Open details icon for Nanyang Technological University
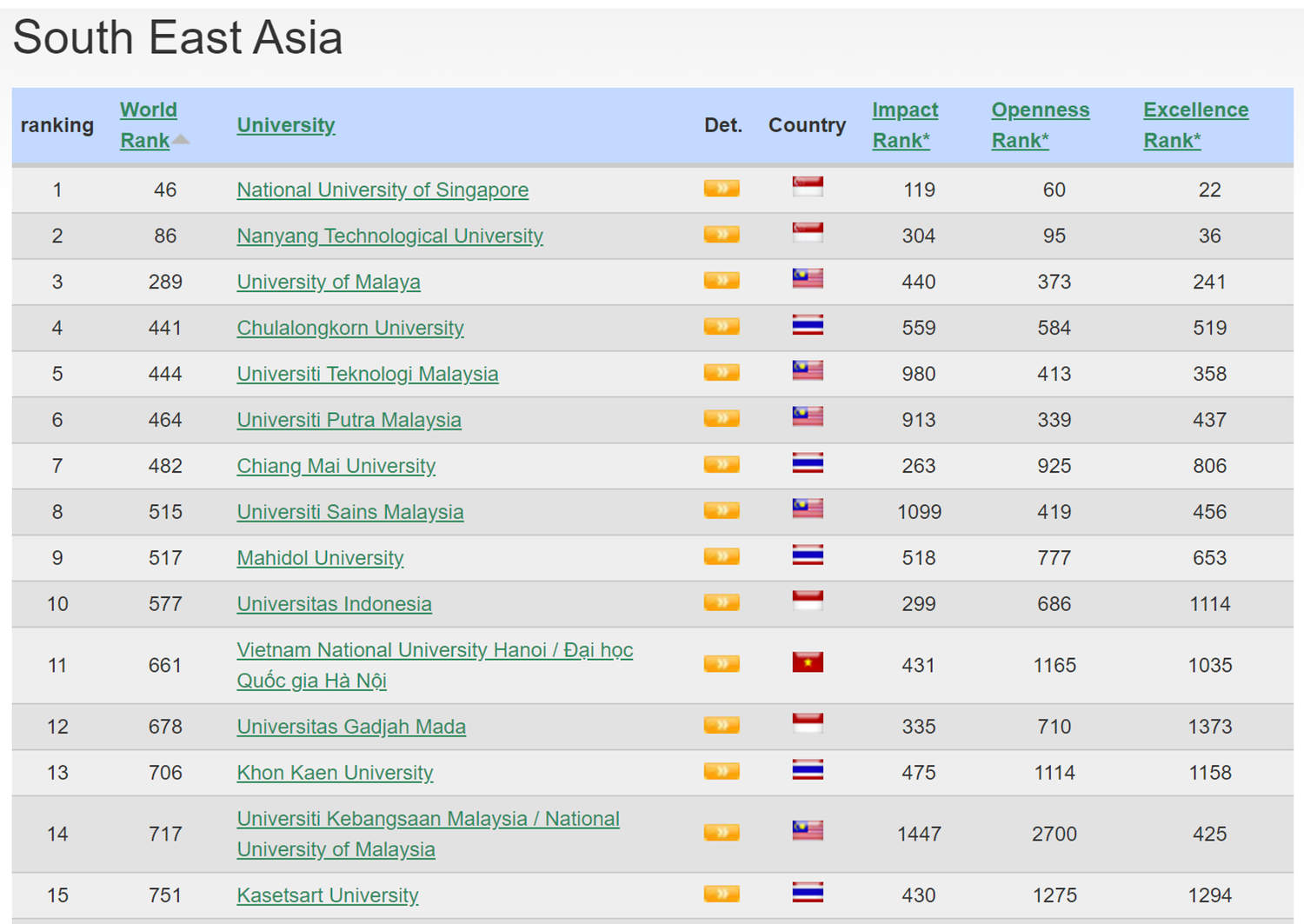Image resolution: width=1304 pixels, height=924 pixels. point(722,235)
